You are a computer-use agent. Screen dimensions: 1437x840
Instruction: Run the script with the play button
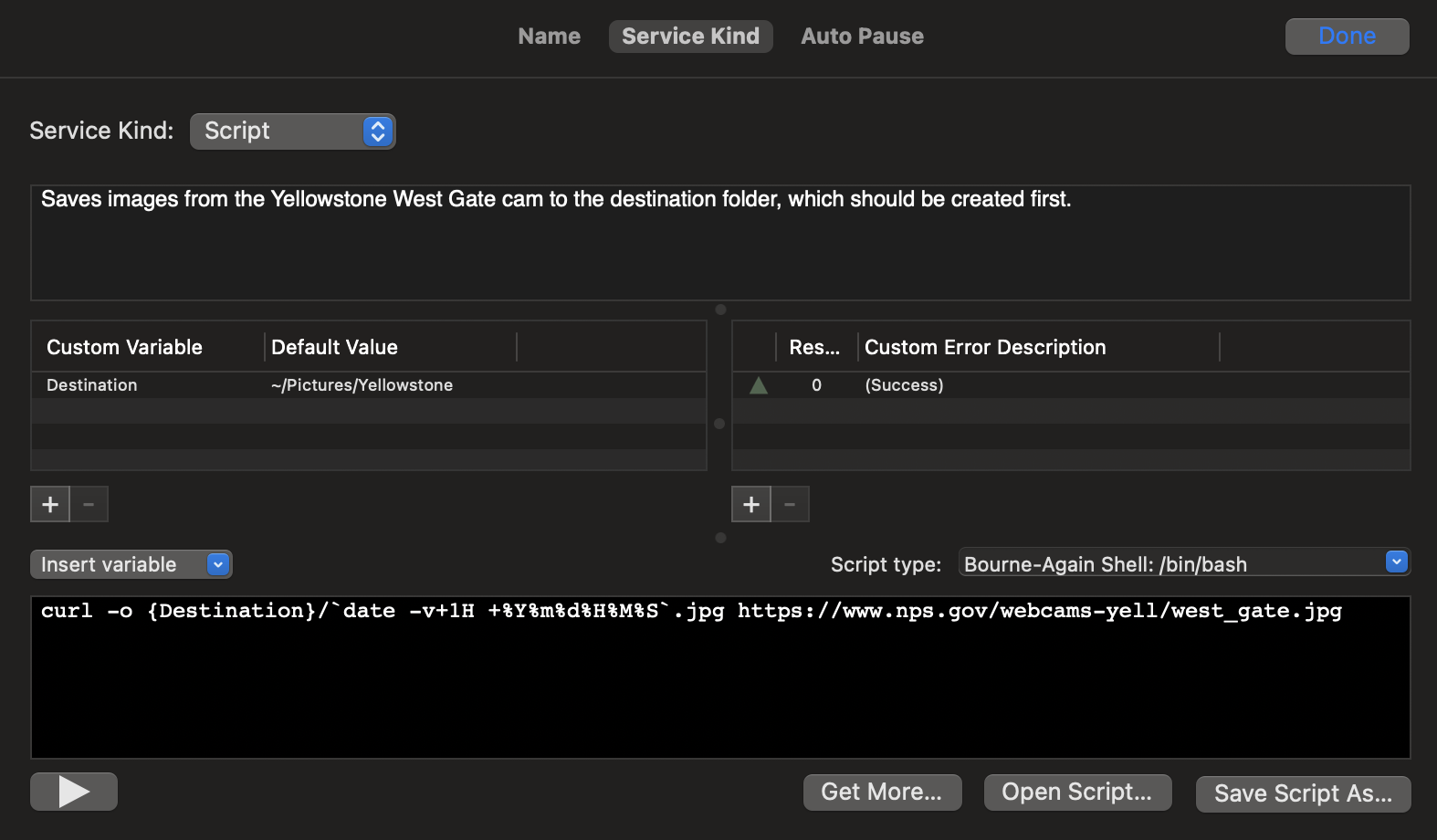(x=74, y=792)
